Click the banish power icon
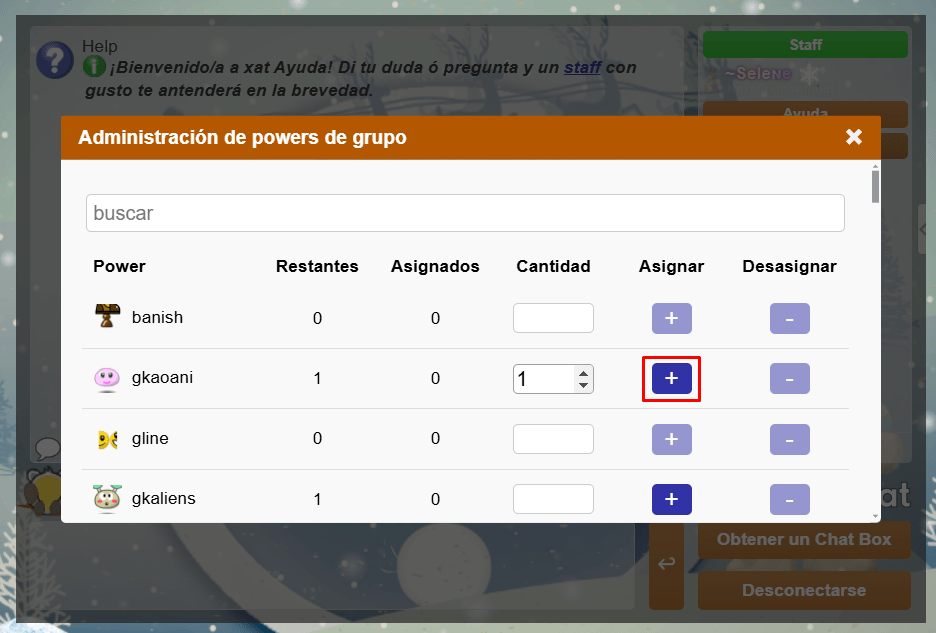Image resolution: width=936 pixels, height=633 pixels. (107, 318)
